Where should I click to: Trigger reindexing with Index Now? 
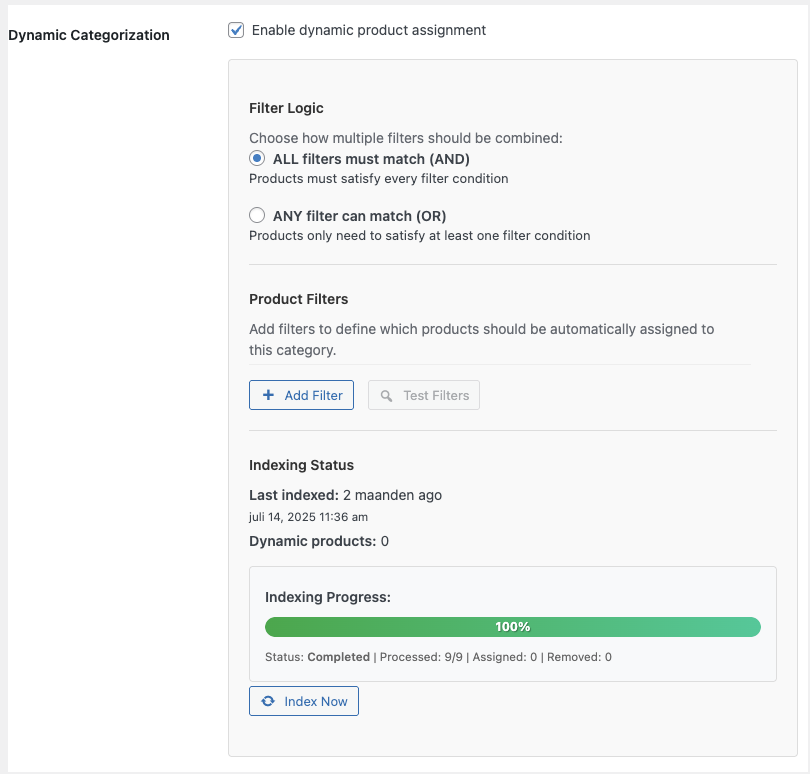click(304, 701)
